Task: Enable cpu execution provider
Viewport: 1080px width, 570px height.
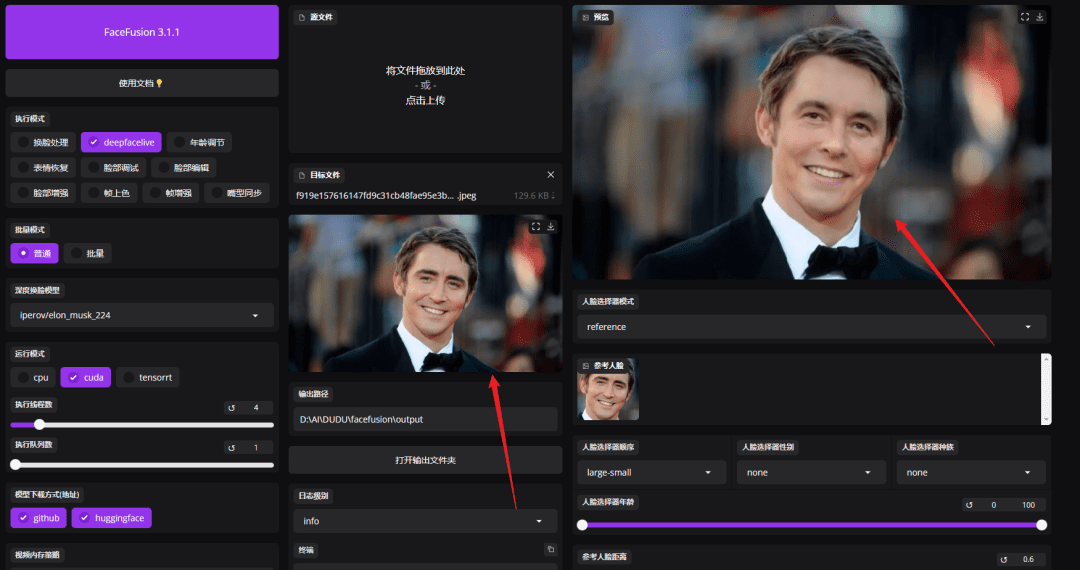Action: click(33, 377)
